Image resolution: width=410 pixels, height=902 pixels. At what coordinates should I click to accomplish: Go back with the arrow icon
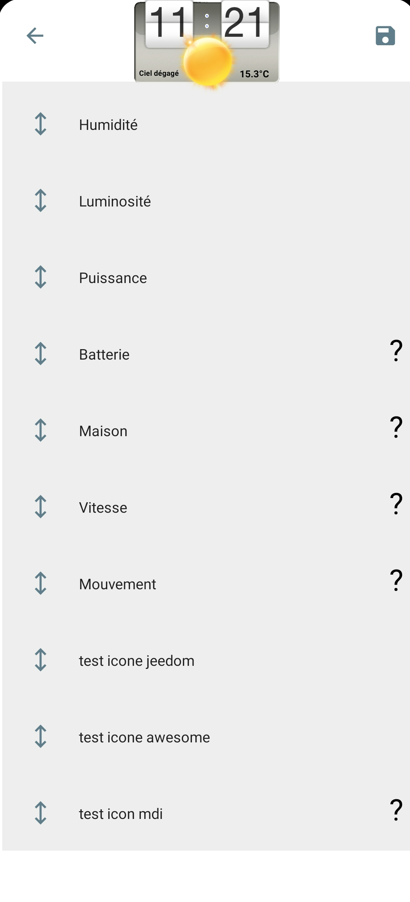35,36
